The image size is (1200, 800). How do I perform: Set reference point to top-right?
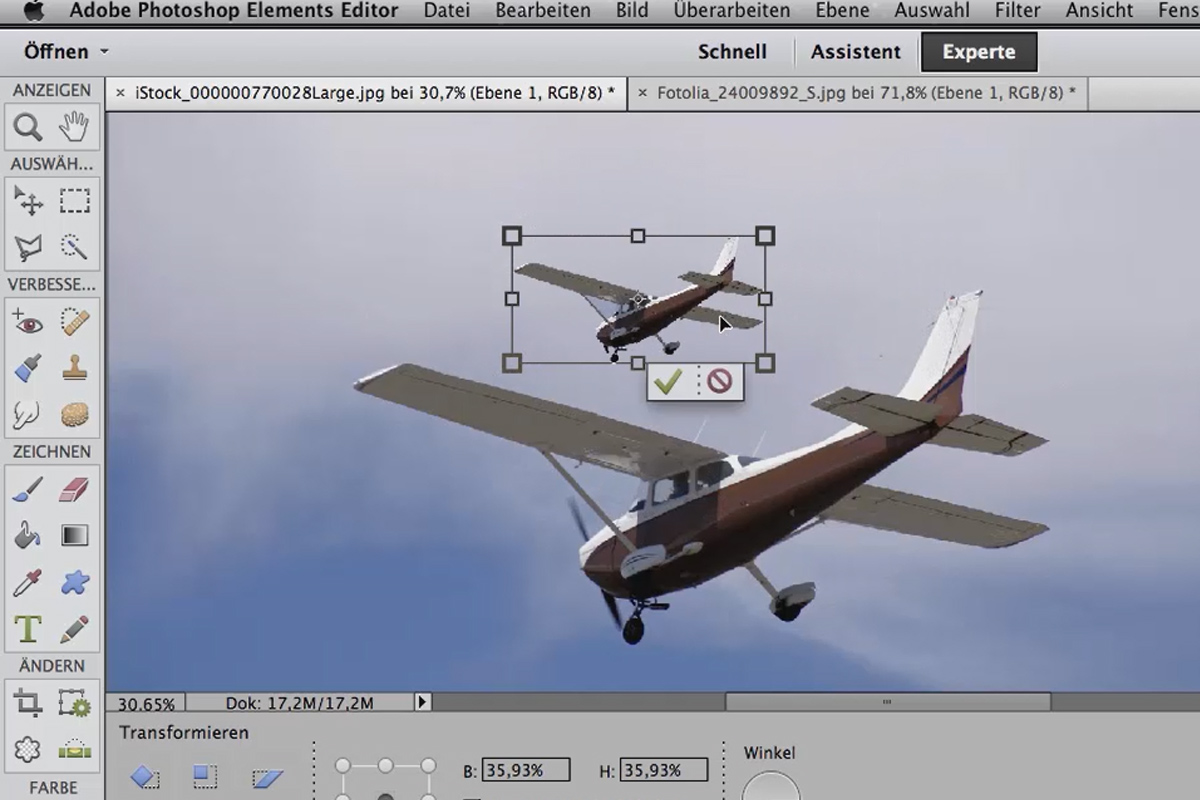(428, 765)
